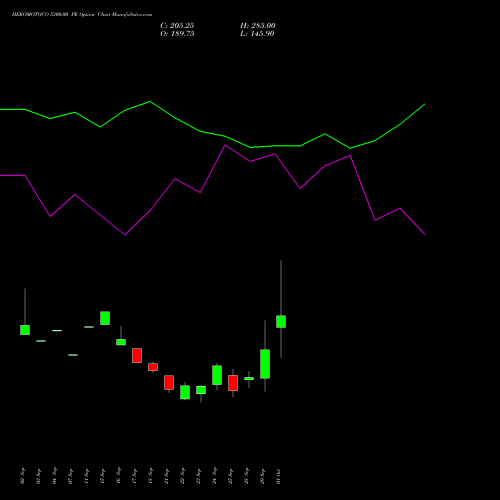This screenshot has height=500, width=500.
Task: Click the open price value O: 189.75
Action: (177, 34)
